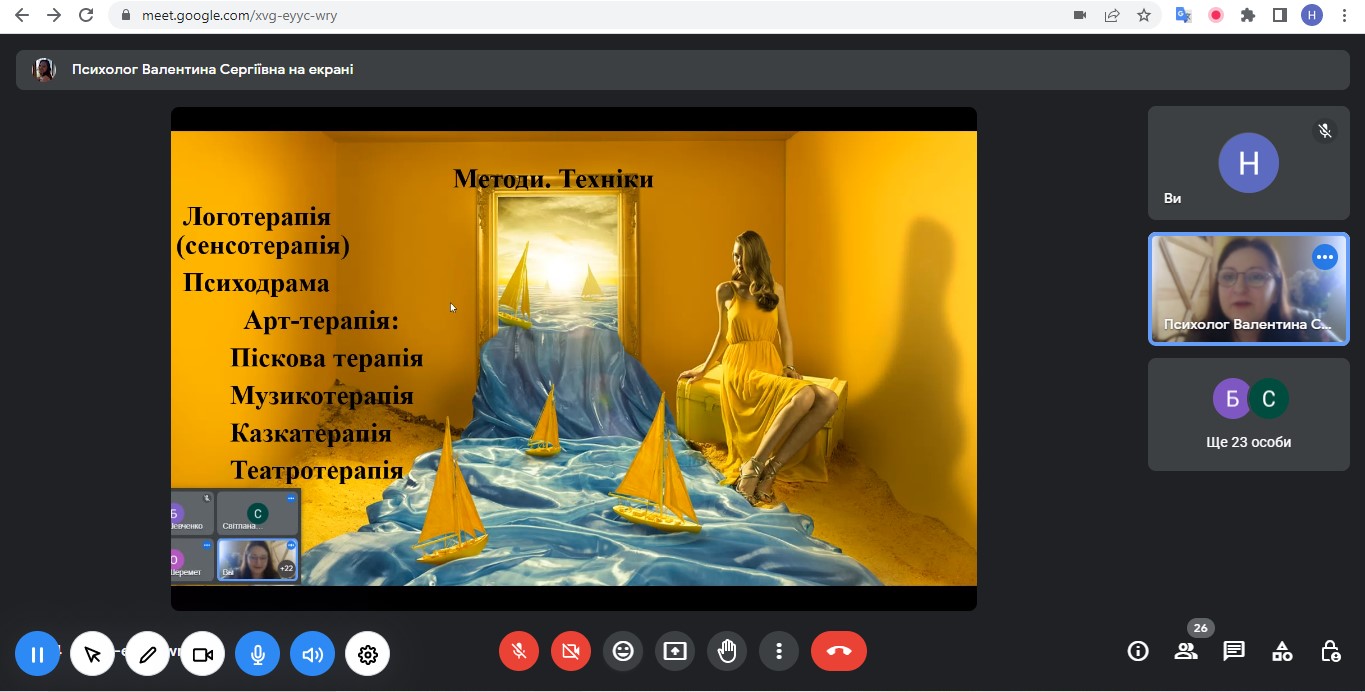The image size is (1365, 692).
Task: Open meeting details info panel
Action: [1138, 651]
